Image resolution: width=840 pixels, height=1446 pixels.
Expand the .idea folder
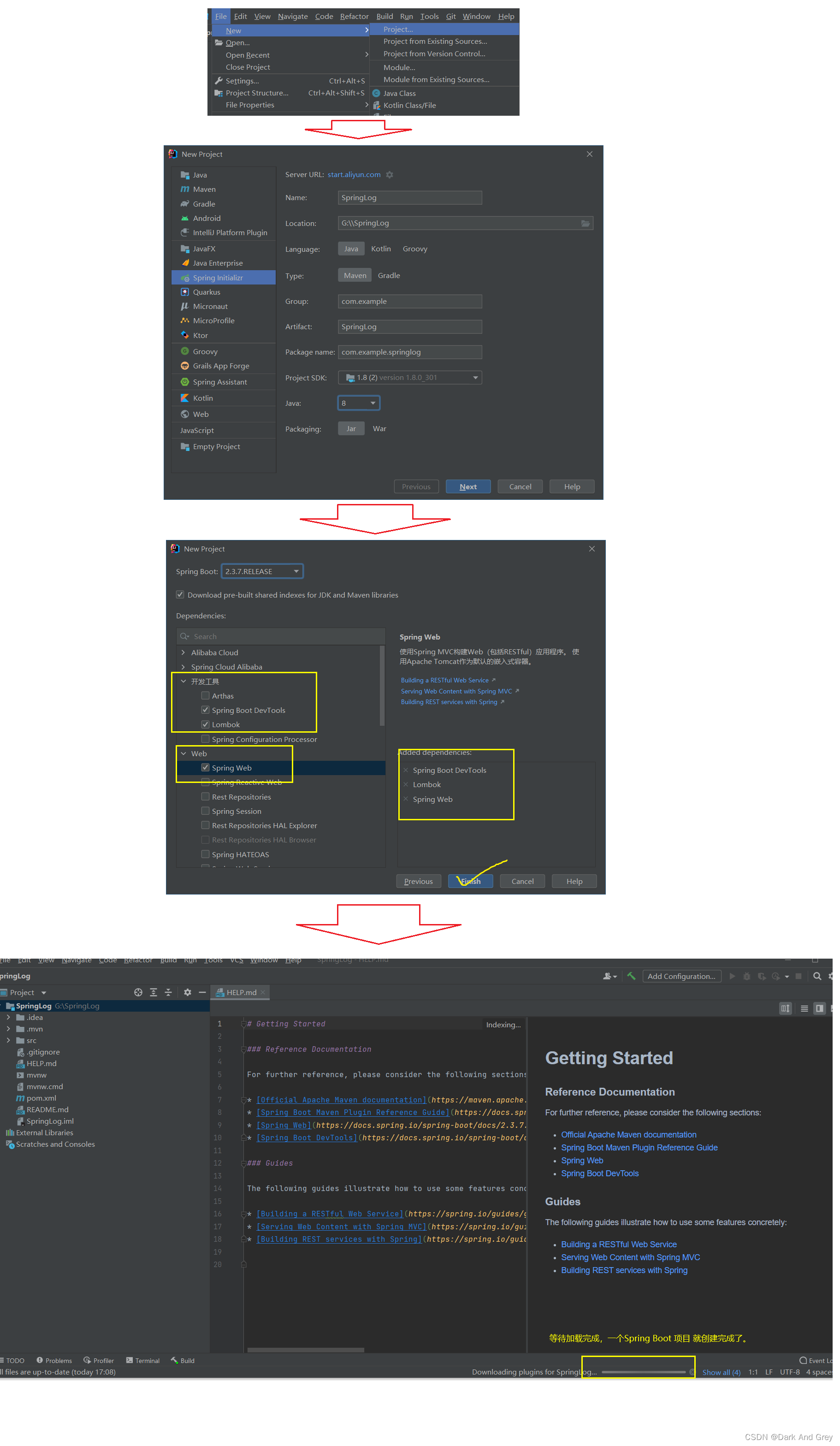pyautogui.click(x=8, y=1017)
